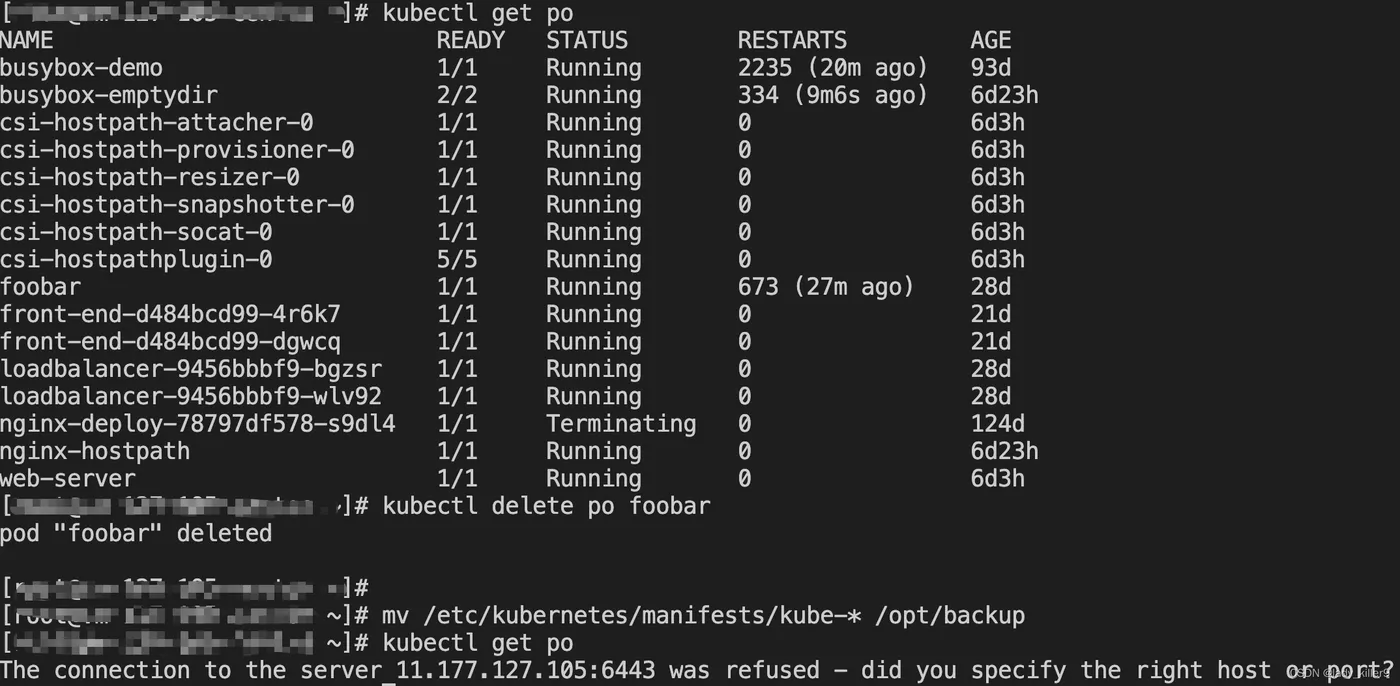This screenshot has width=1400, height=686.
Task: Click the front-end-d484bcd99-4r6k7 pod name
Action: [170, 314]
